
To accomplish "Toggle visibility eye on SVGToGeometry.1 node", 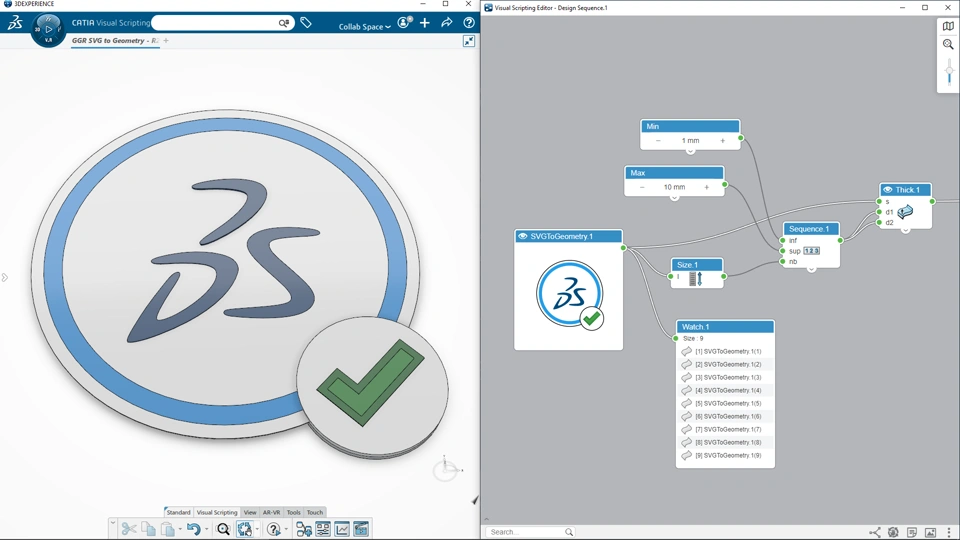I will pos(522,236).
